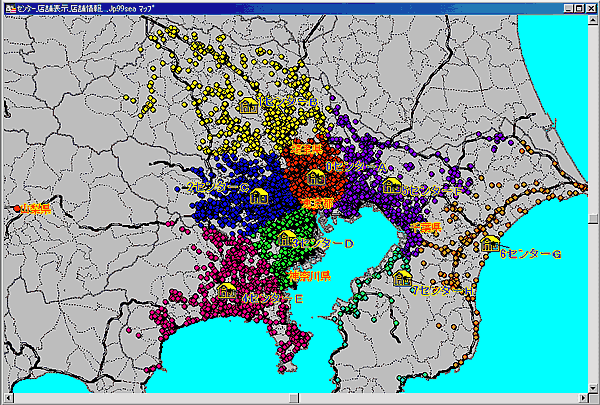The image size is (600, 405).
Task: Select the Center B building icon
Action: tap(248, 105)
